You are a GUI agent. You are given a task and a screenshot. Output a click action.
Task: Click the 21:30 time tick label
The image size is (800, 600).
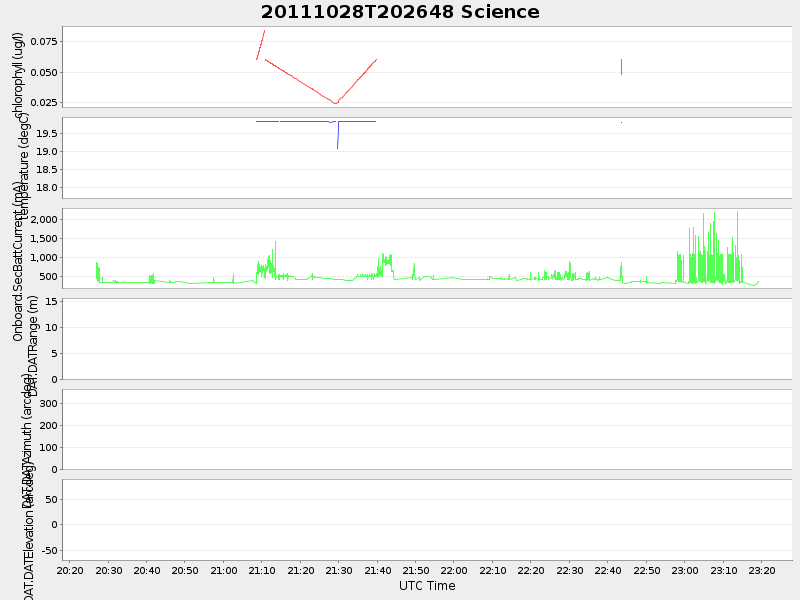coord(339,570)
